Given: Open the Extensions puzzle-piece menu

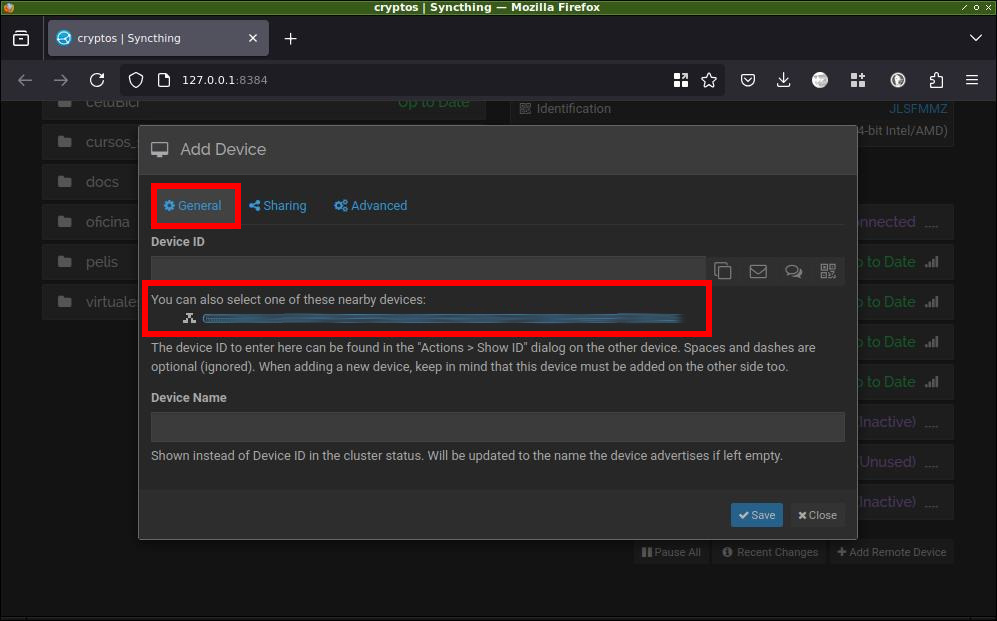Looking at the screenshot, I should point(936,80).
